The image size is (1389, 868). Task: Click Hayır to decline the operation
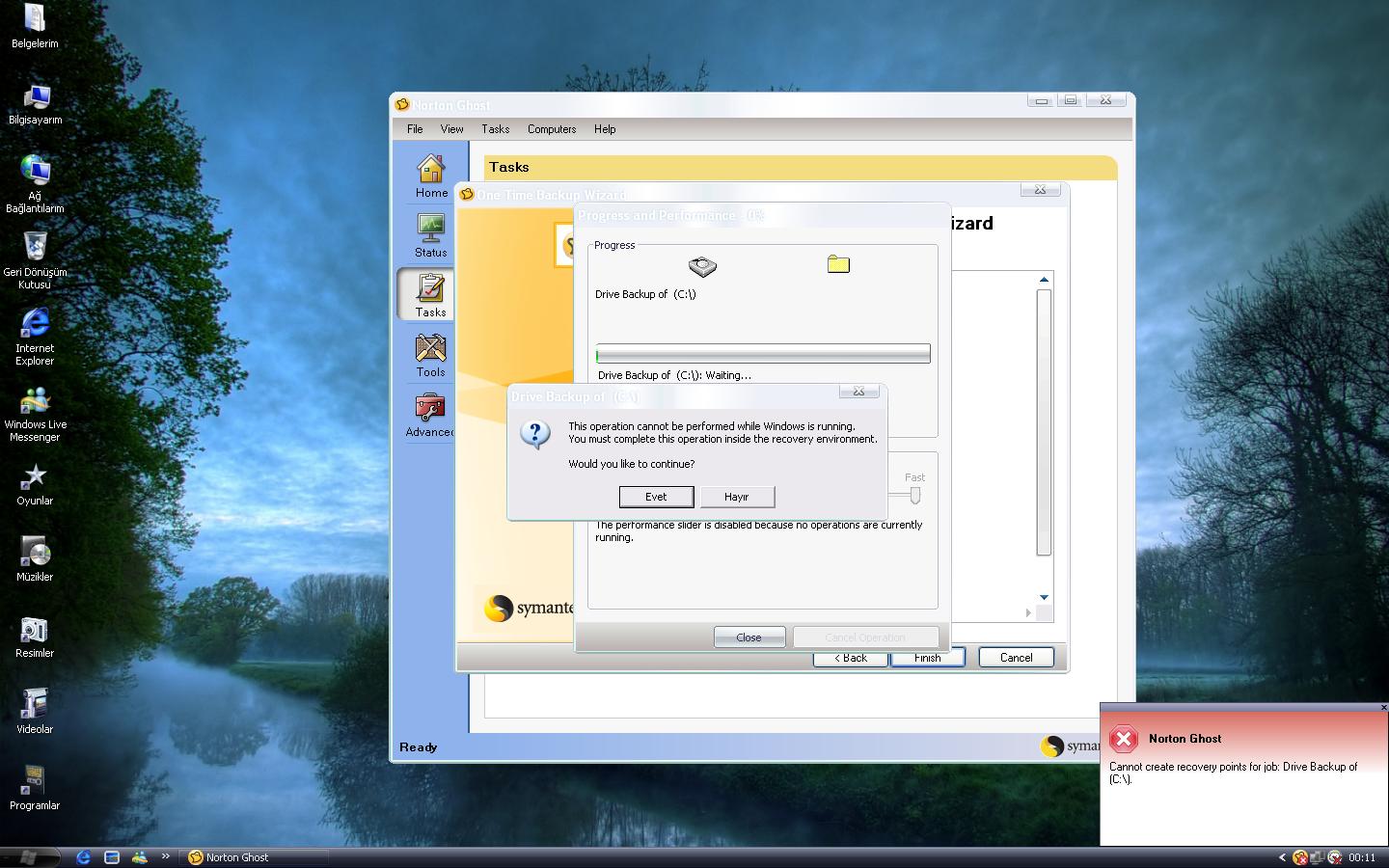click(x=737, y=497)
